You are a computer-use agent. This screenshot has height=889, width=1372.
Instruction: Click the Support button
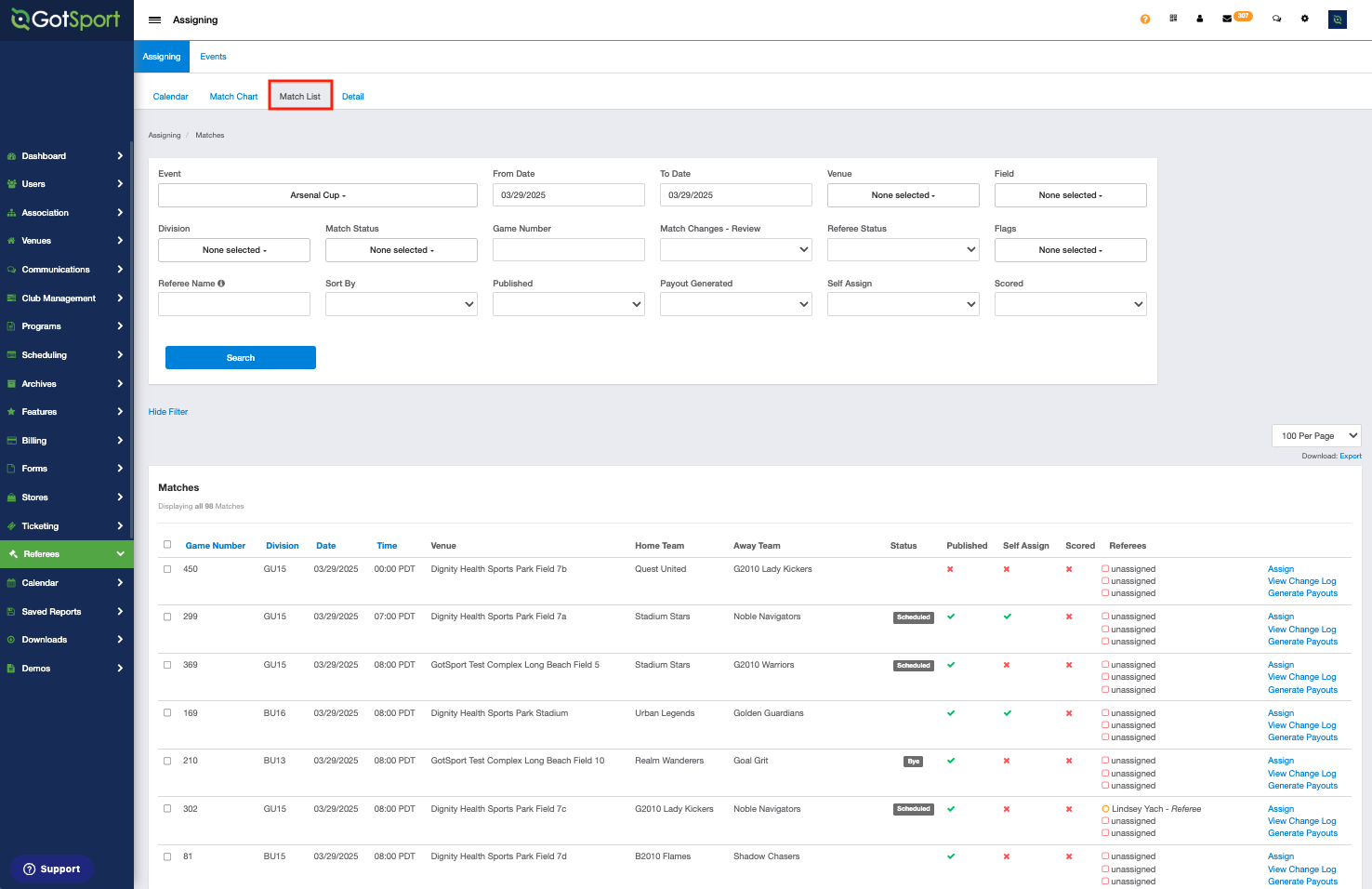click(52, 869)
